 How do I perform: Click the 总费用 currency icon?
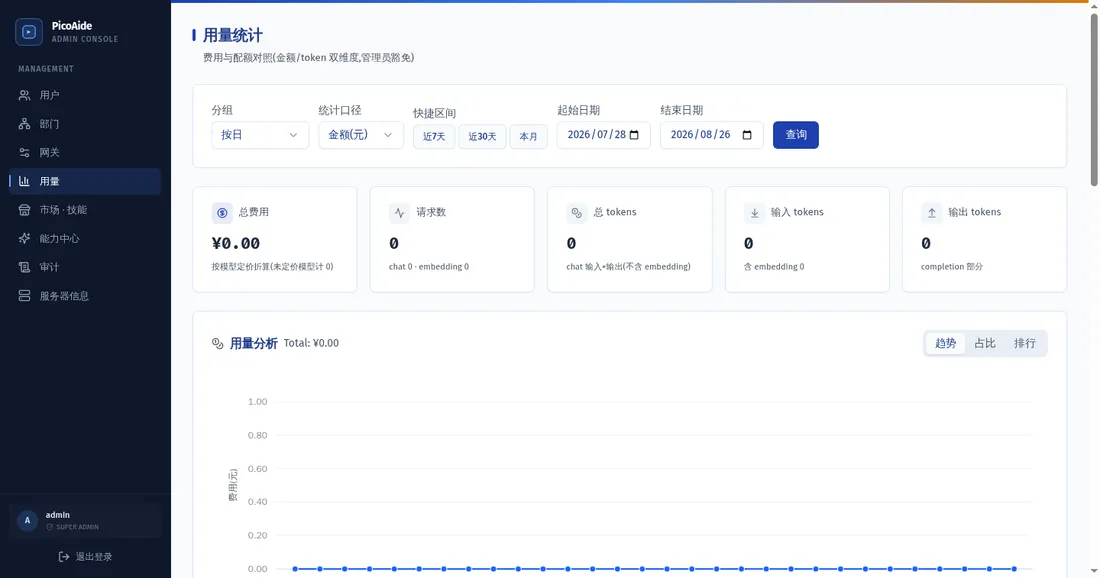[222, 213]
